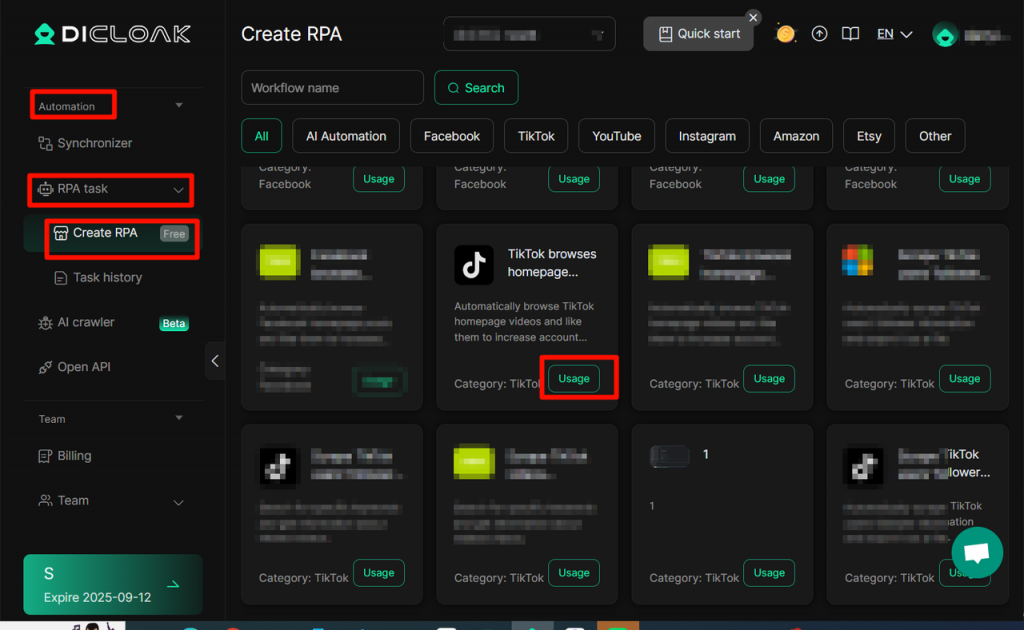The height and width of the screenshot is (630, 1024).
Task: Click the DICloak logo
Action: [x=112, y=34]
